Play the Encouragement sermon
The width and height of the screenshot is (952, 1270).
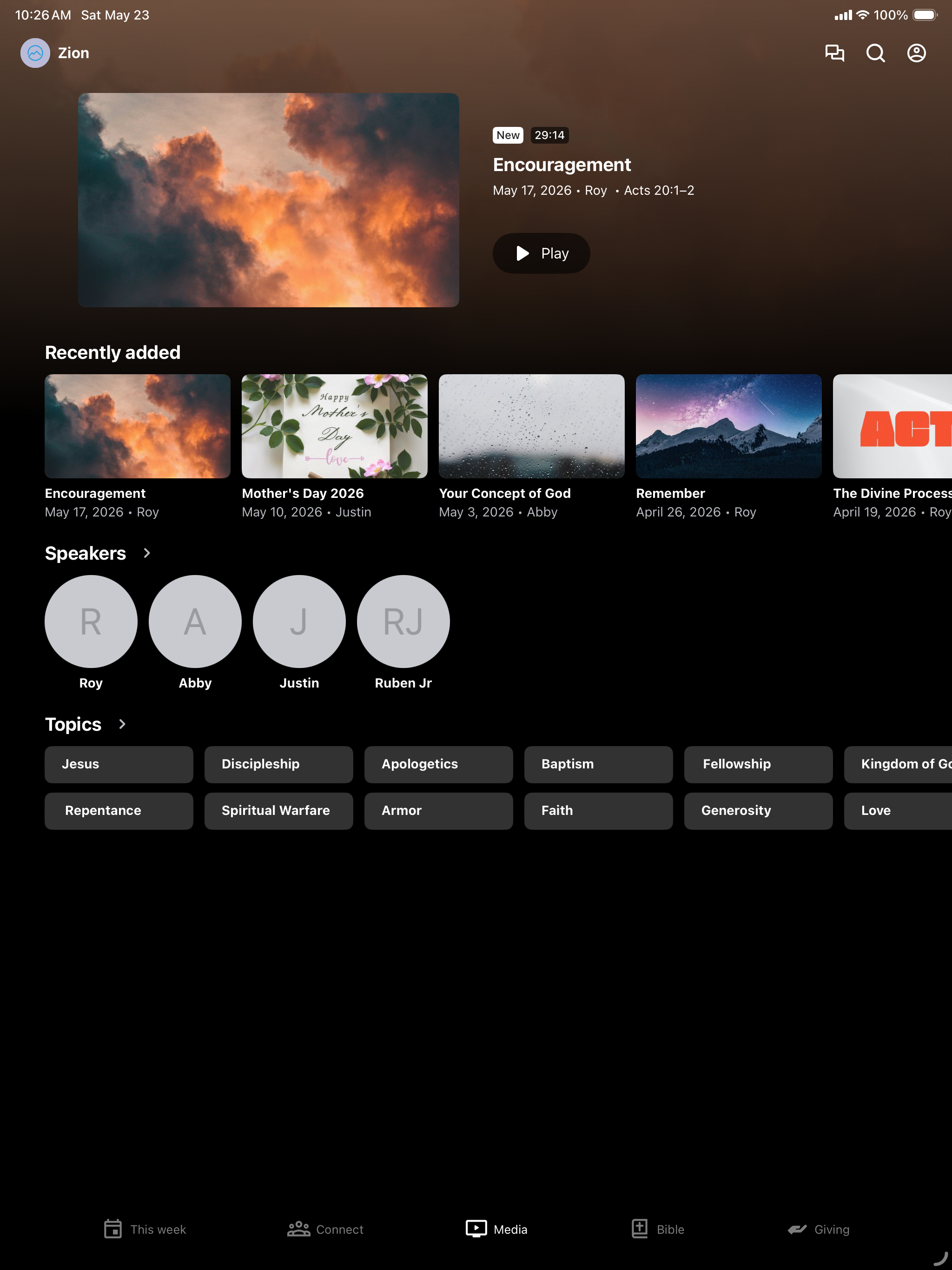pos(541,253)
